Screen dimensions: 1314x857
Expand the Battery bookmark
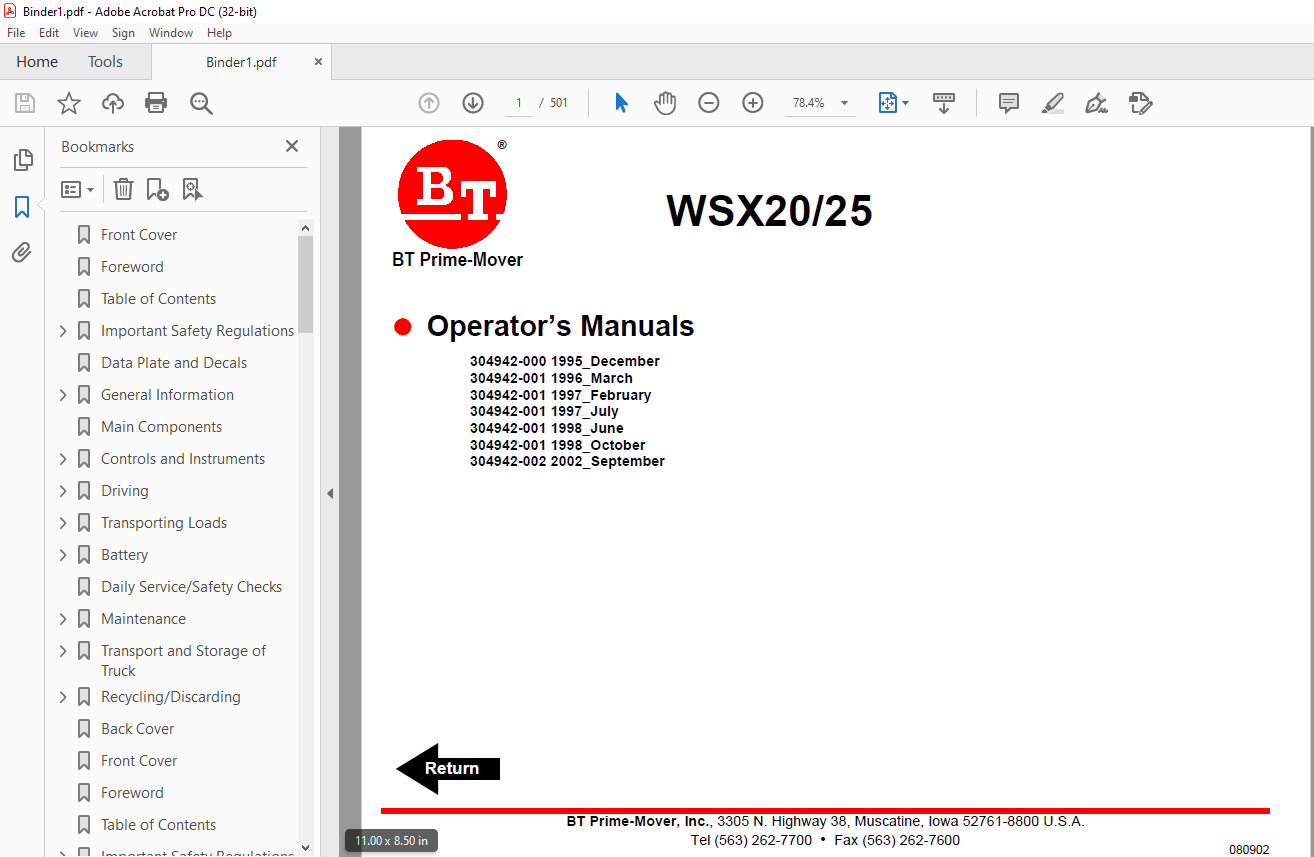tap(63, 555)
